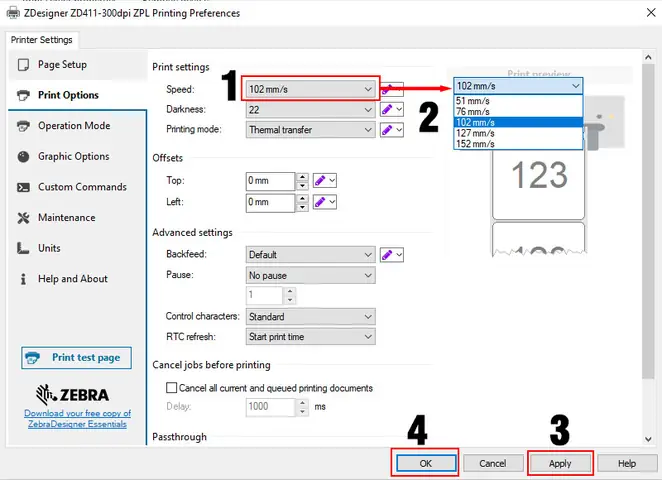
Task: Decrease the Left offset value
Action: [302, 207]
